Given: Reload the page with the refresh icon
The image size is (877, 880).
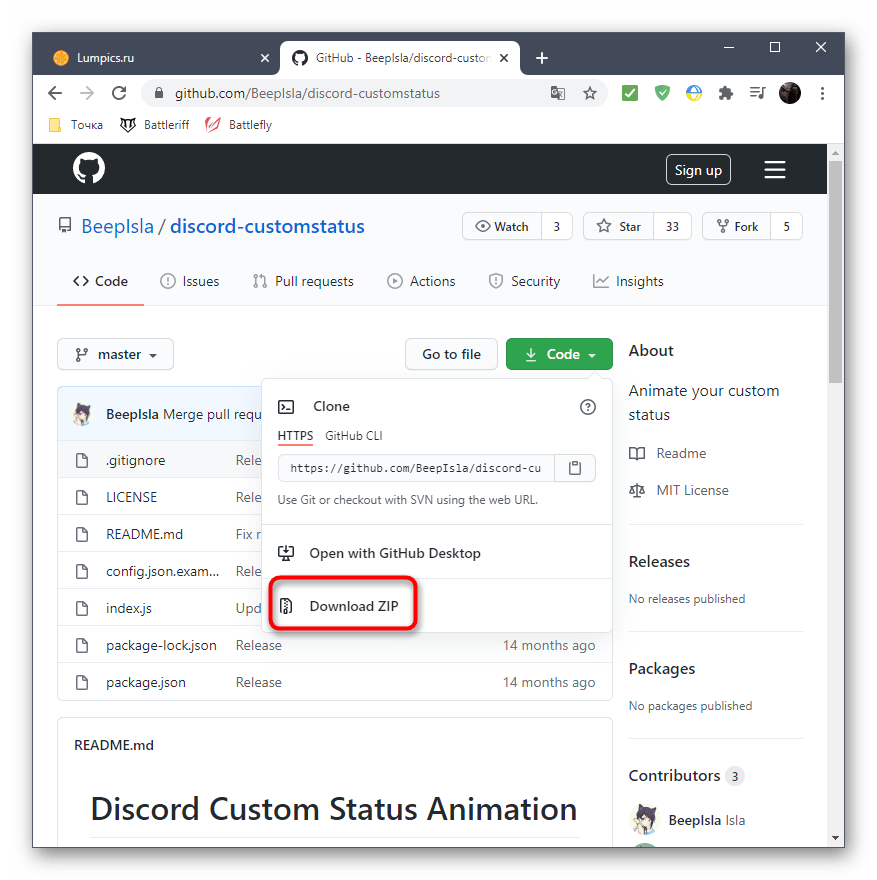Looking at the screenshot, I should click(119, 93).
